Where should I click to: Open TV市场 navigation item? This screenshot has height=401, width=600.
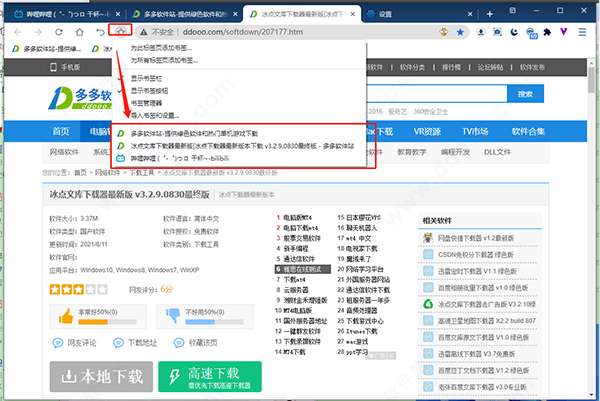click(475, 132)
